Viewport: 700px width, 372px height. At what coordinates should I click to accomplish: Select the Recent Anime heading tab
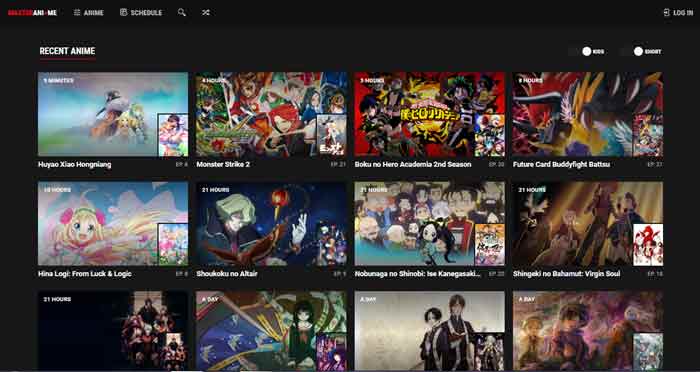(67, 51)
